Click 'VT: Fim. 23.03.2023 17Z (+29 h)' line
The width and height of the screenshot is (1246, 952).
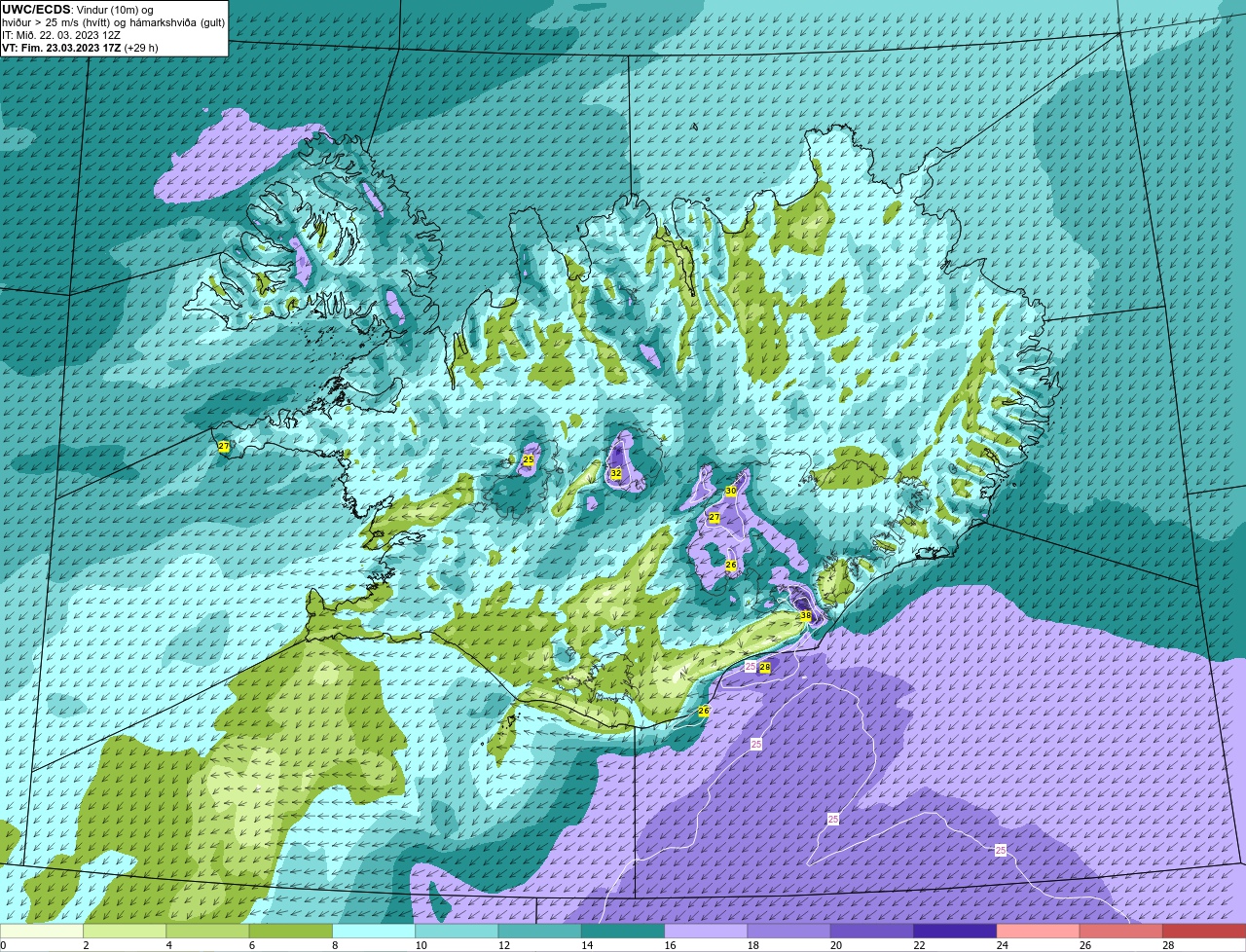80,47
